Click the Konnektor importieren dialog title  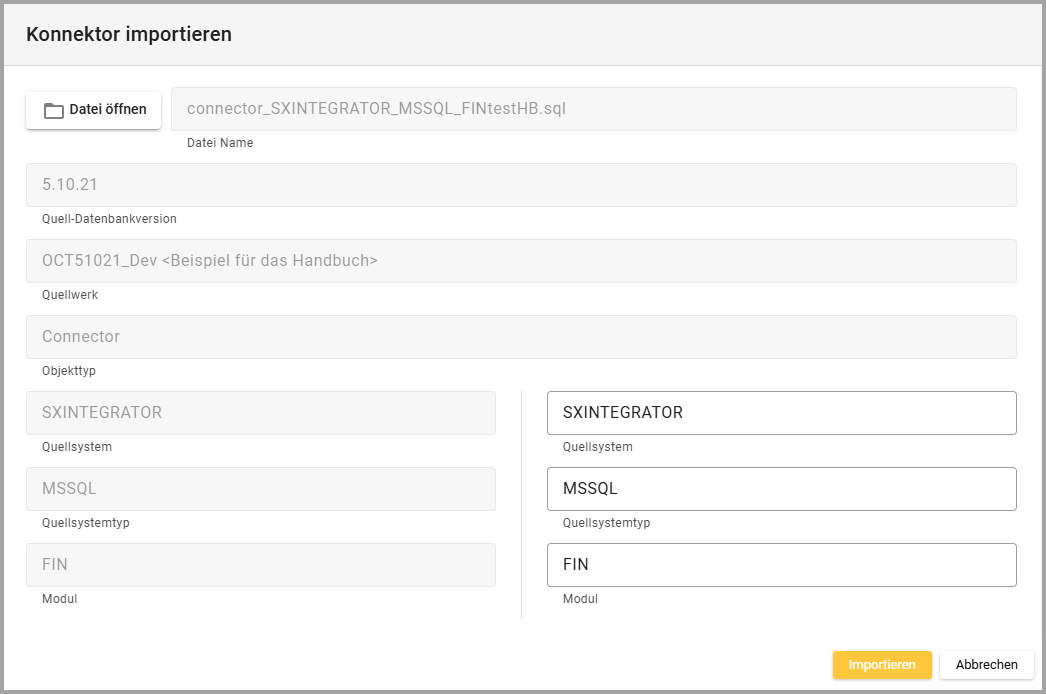(129, 35)
